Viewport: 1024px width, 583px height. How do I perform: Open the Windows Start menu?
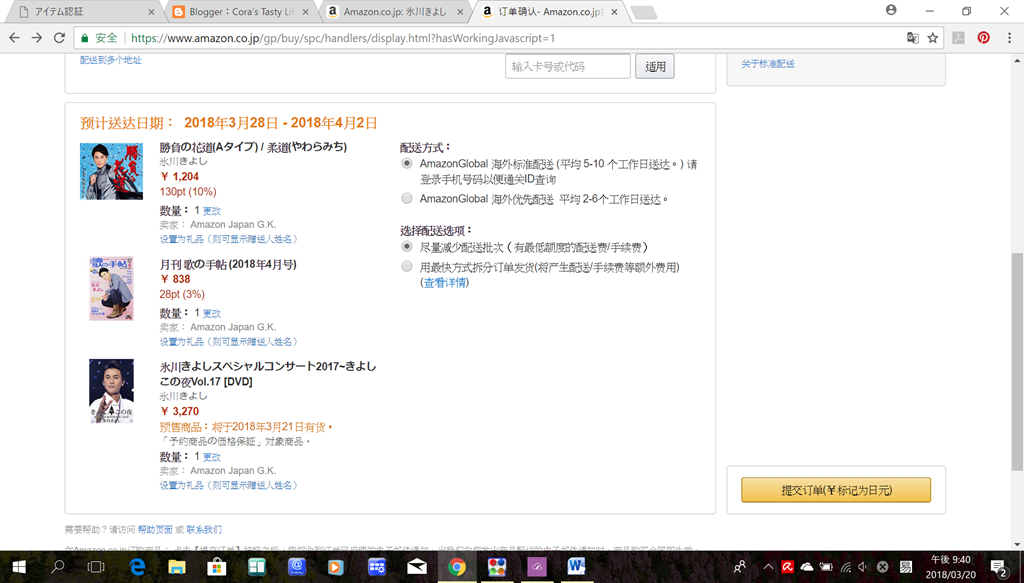coord(18,567)
